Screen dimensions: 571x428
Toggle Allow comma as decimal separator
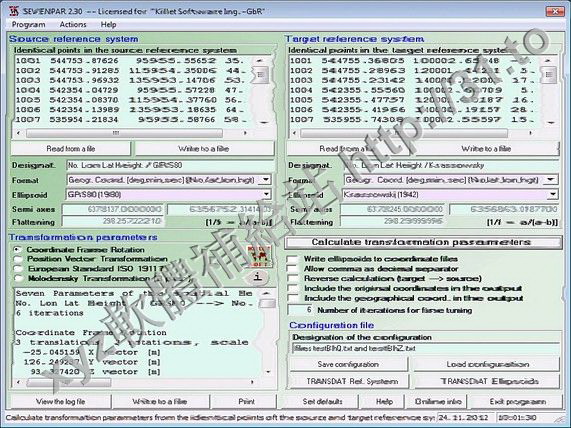292,269
